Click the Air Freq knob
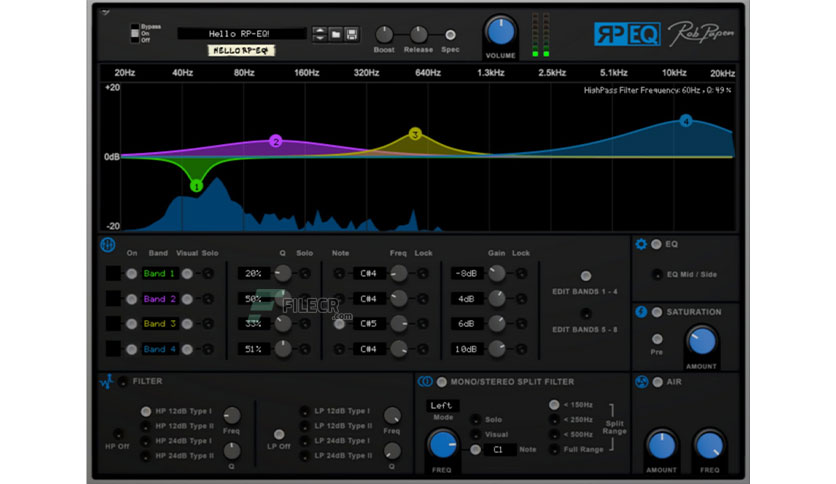 coord(710,445)
